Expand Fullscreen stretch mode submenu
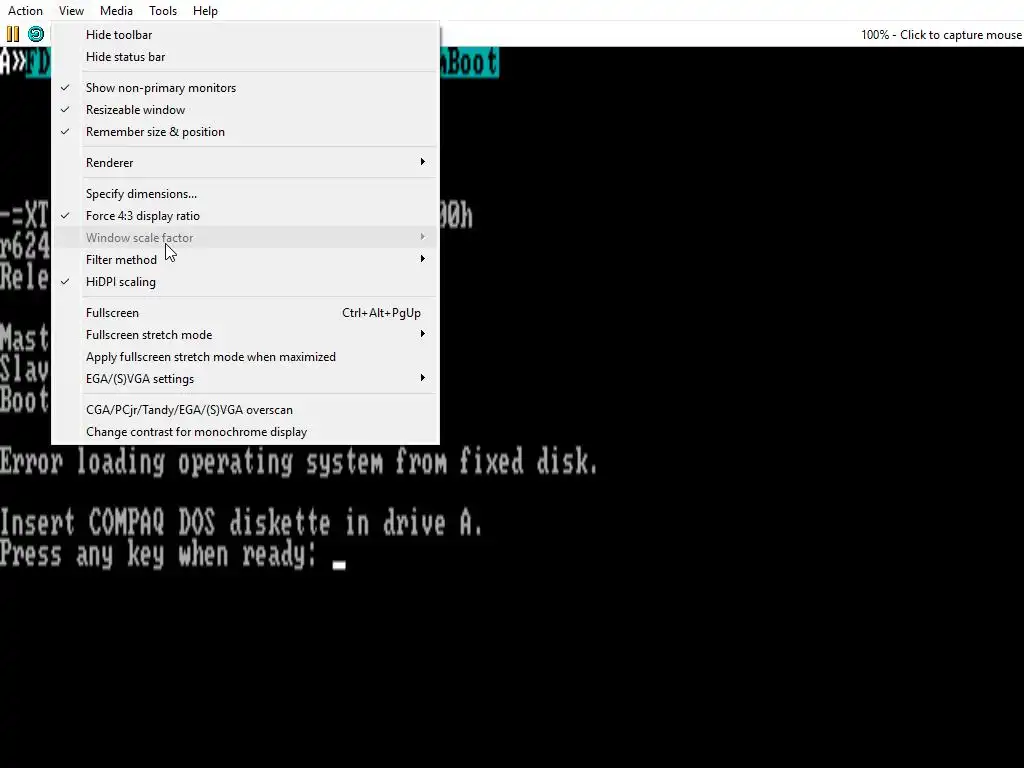Viewport: 1024px width, 768px height. tap(245, 334)
